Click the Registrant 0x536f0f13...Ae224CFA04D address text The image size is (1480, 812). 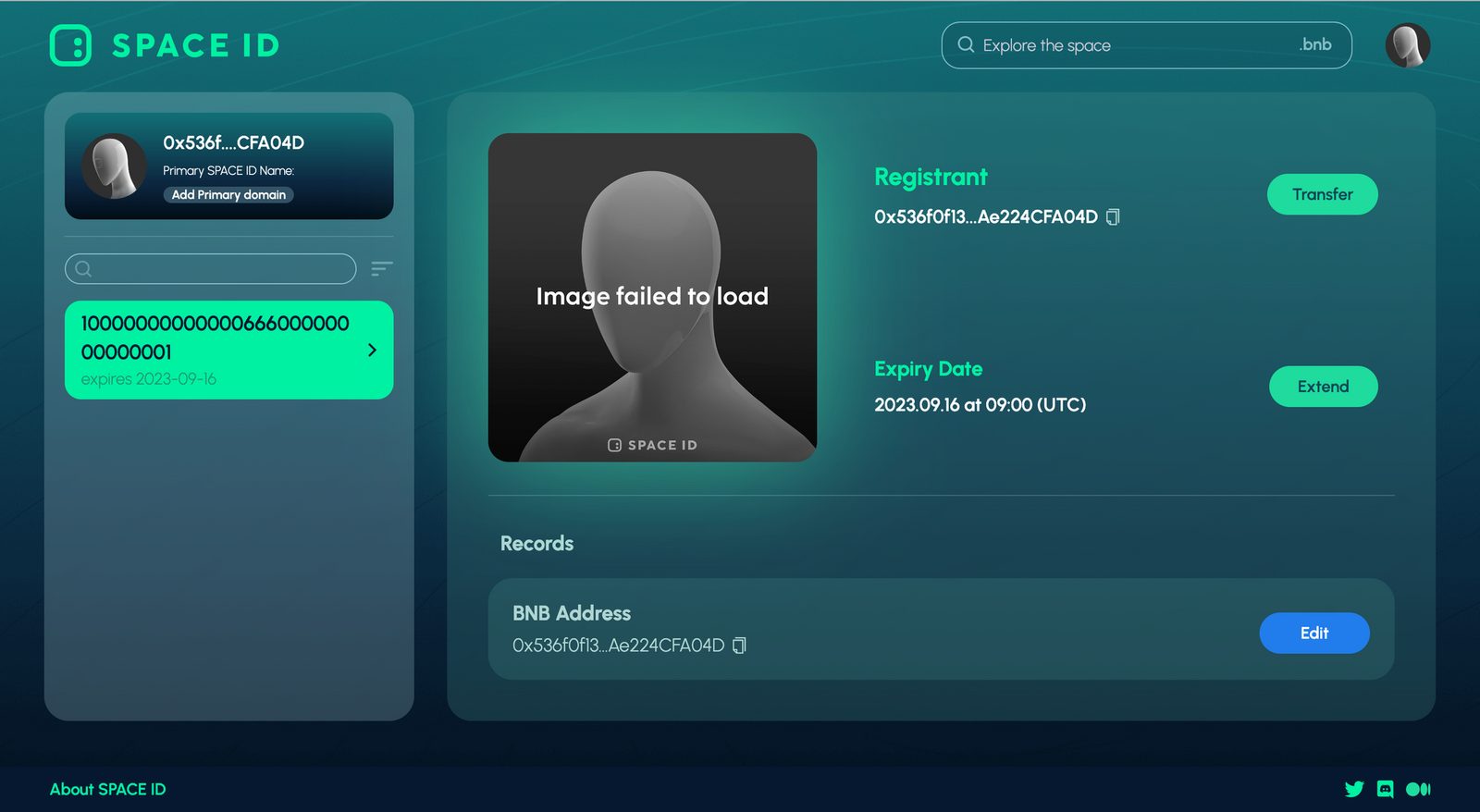coord(986,216)
